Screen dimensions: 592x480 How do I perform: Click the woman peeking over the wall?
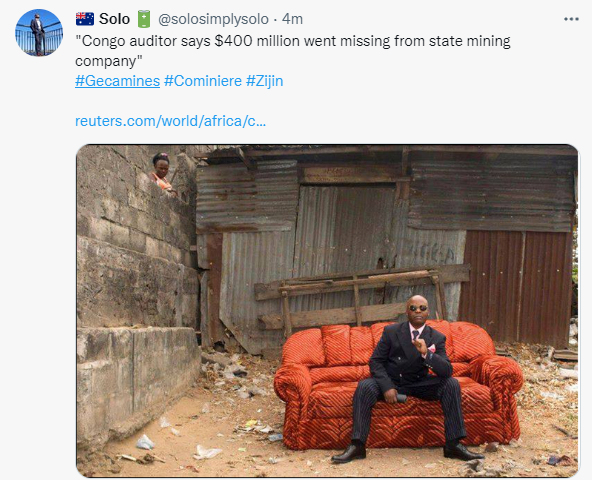[162, 173]
